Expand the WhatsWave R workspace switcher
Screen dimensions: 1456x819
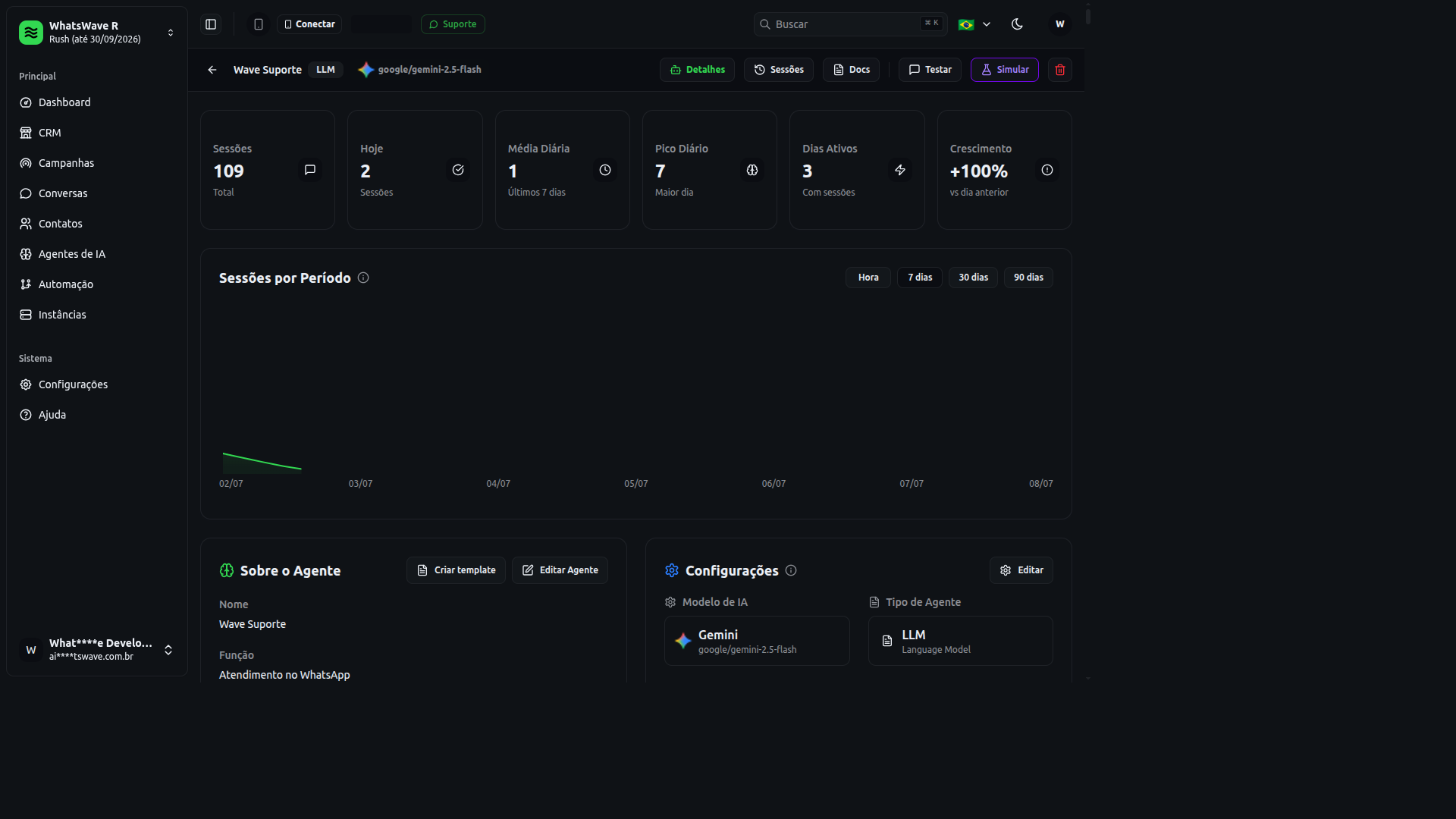[97, 33]
